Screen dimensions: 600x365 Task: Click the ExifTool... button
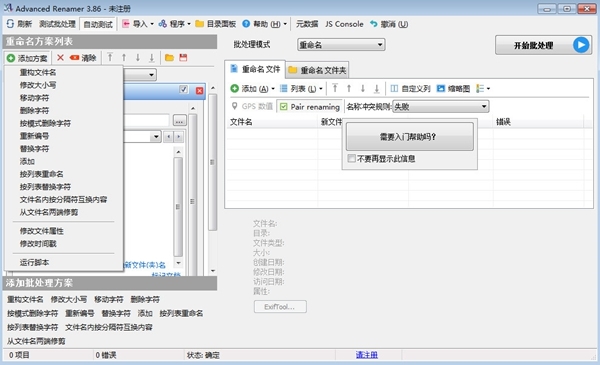(280, 307)
